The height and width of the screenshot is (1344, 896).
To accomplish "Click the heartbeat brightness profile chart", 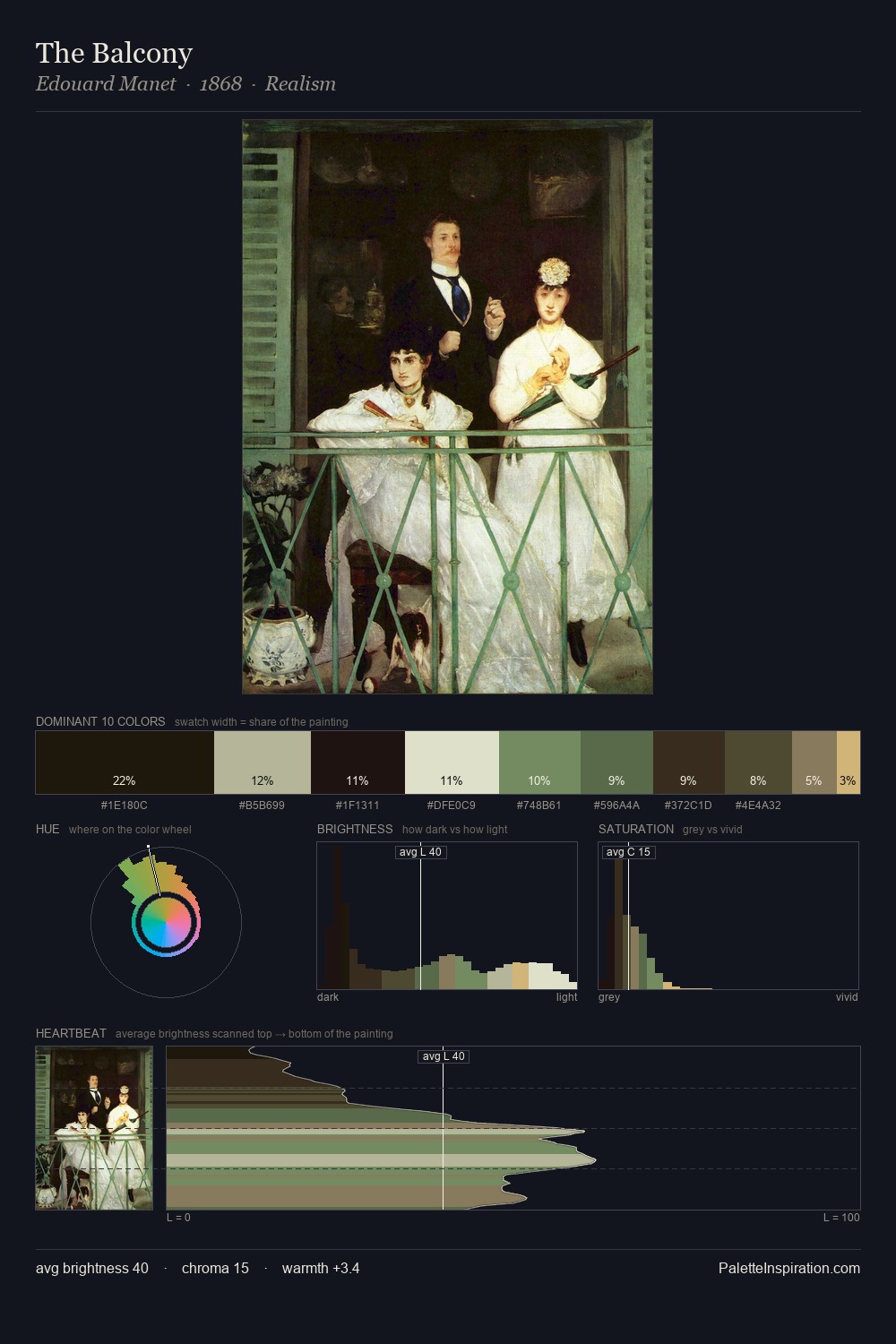I will tap(513, 1128).
